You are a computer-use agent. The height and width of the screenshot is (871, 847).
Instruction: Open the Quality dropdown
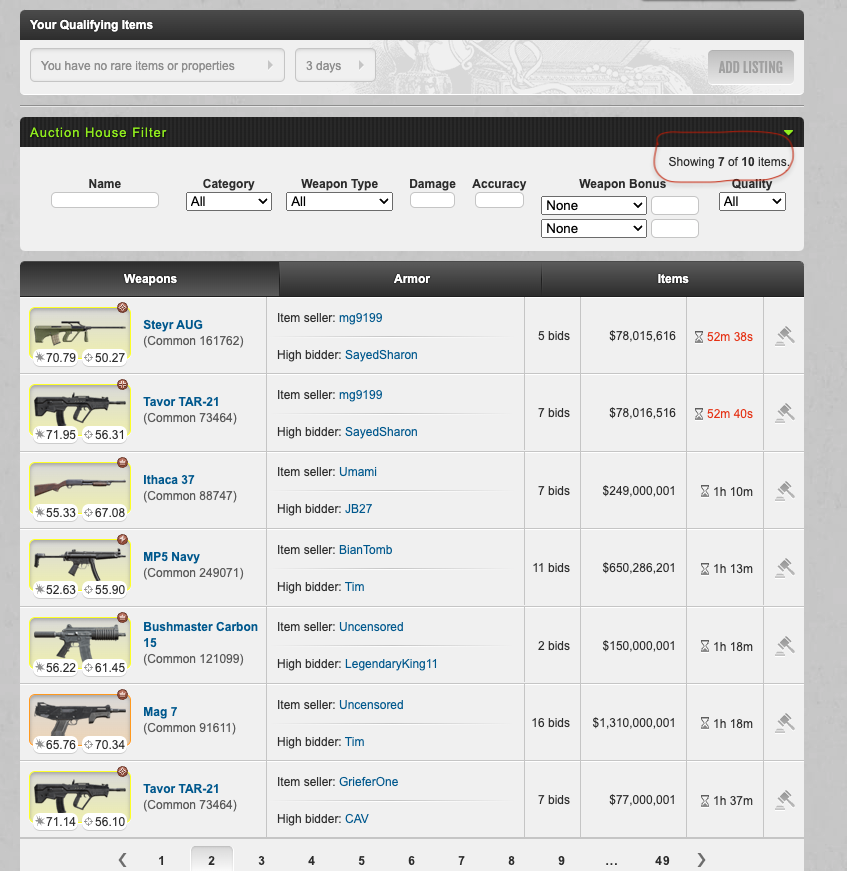(752, 201)
